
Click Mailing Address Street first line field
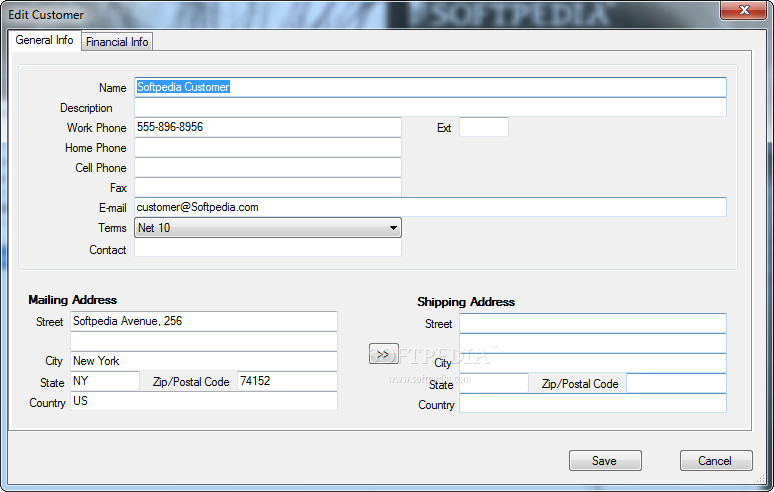pyautogui.click(x=204, y=321)
